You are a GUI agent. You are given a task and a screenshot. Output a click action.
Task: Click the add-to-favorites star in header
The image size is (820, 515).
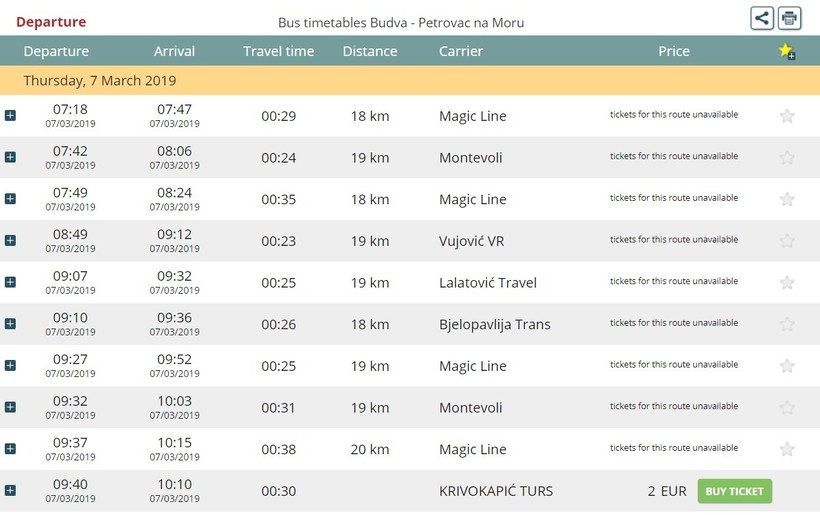[787, 51]
